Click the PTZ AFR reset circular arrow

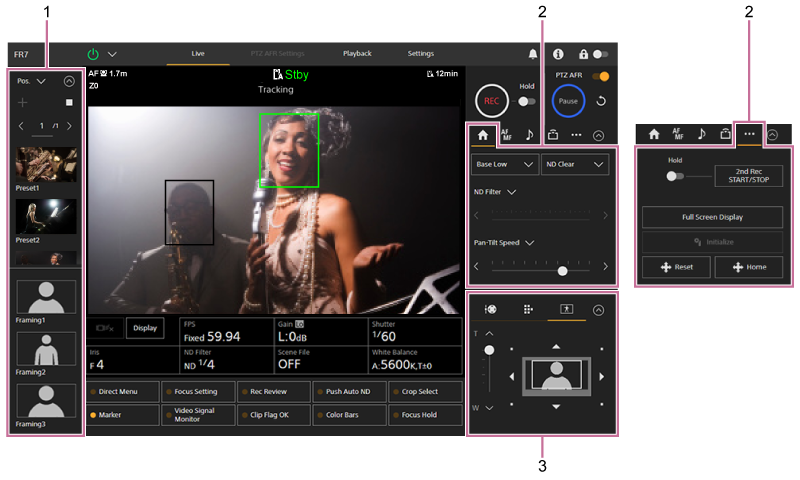[x=601, y=101]
